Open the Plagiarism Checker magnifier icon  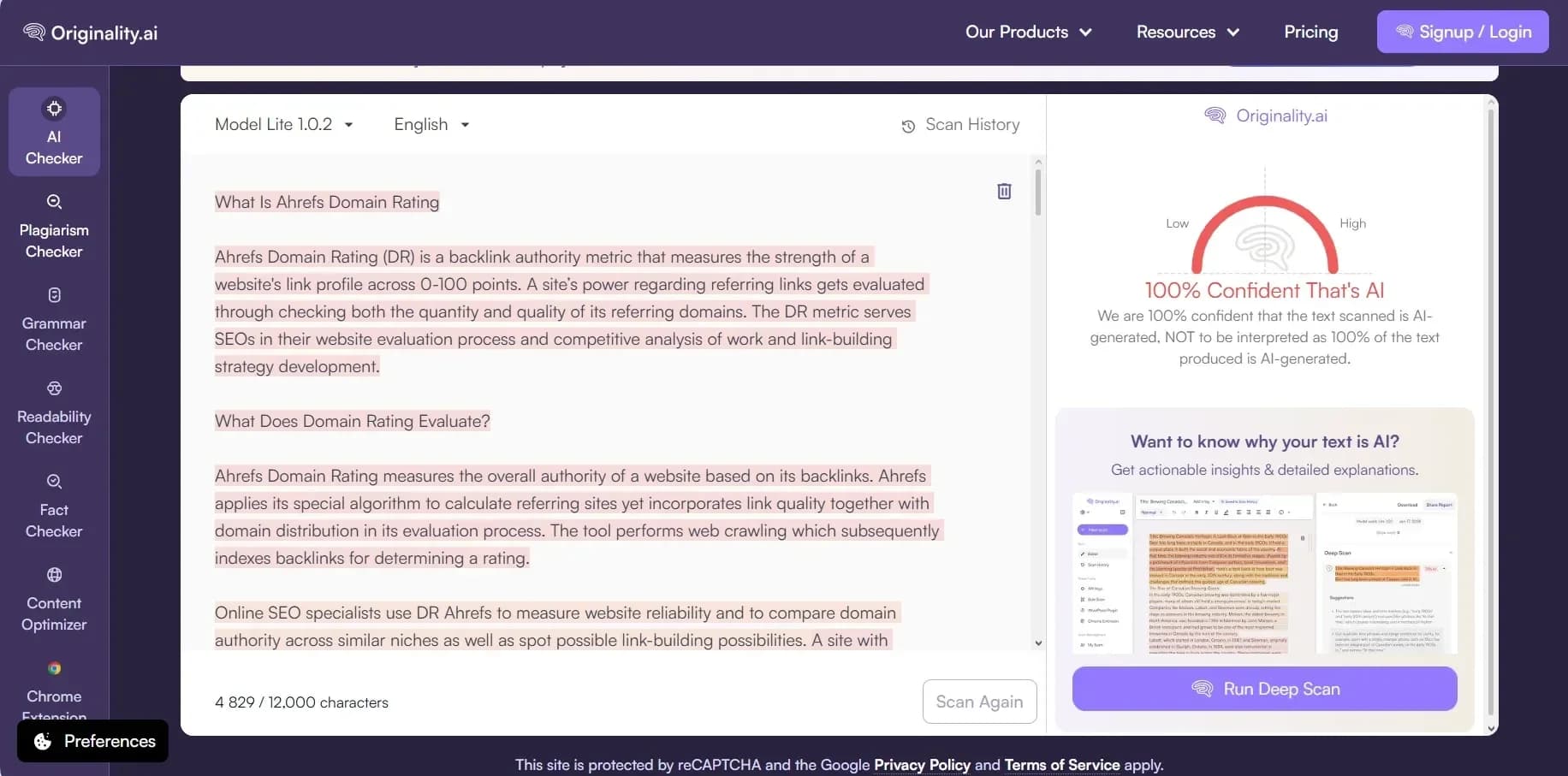pos(54,202)
